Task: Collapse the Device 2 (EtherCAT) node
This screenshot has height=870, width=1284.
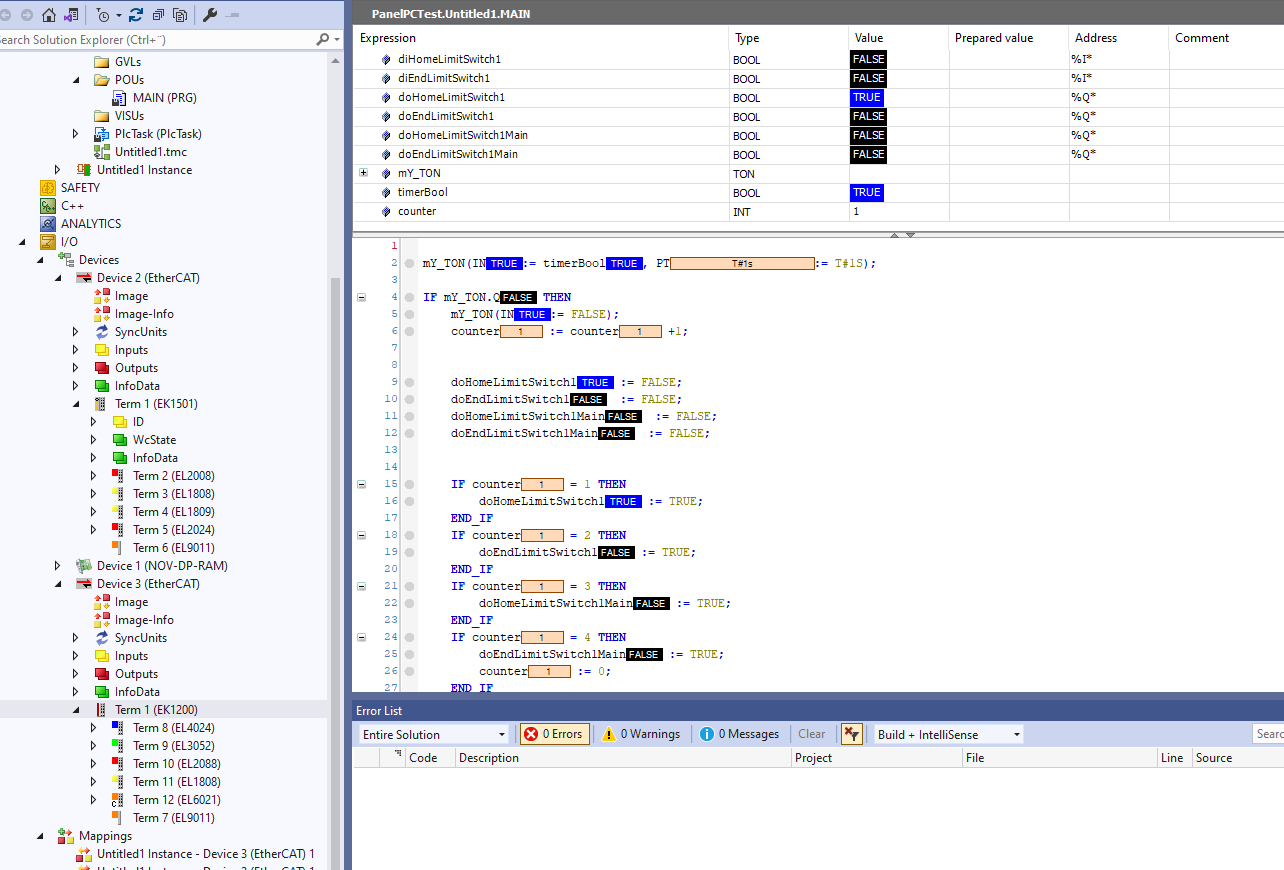Action: click(x=60, y=277)
